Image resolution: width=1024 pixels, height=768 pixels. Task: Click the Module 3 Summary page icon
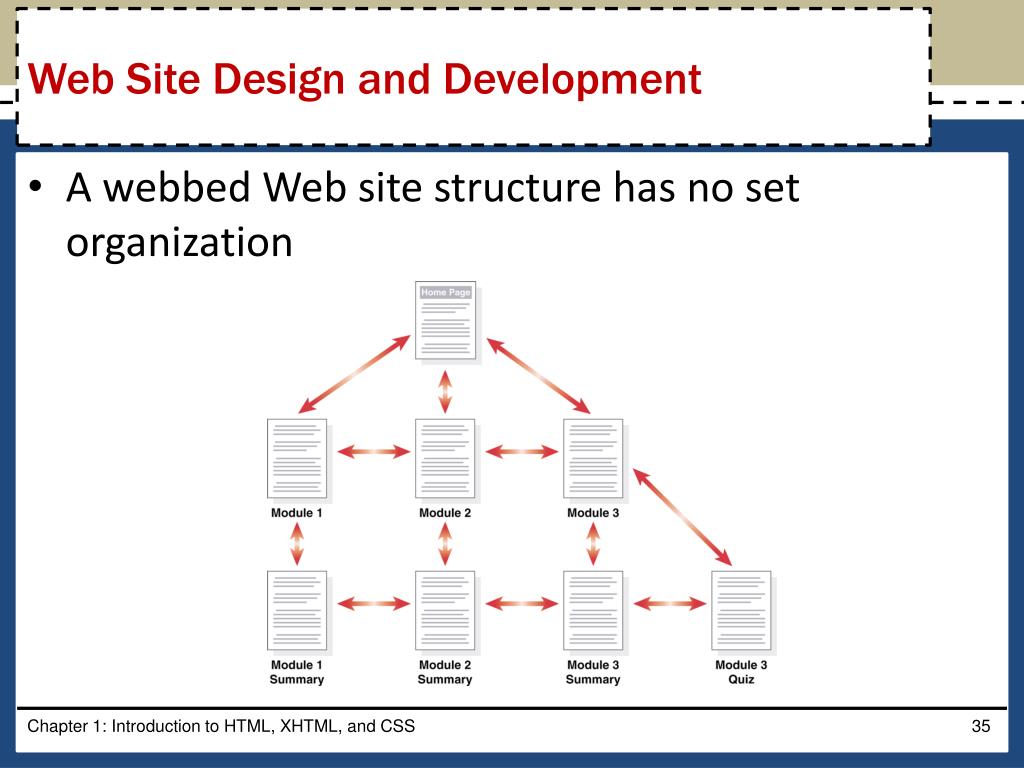tap(593, 611)
